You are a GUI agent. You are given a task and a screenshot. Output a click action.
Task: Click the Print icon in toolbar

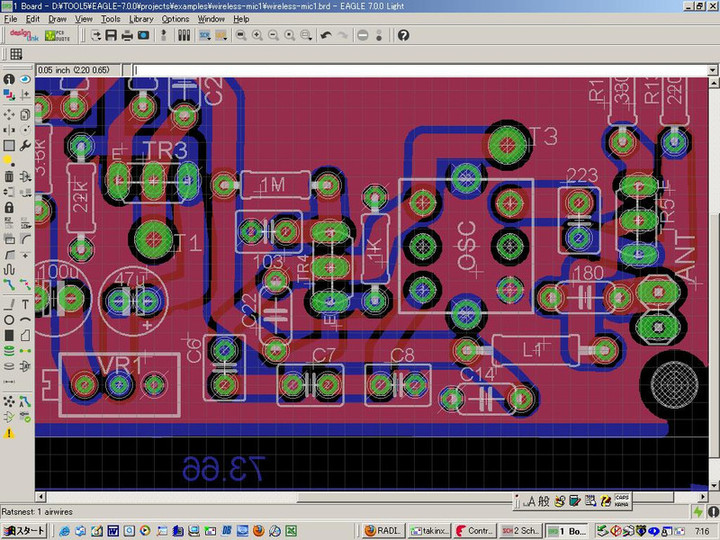tap(127, 35)
